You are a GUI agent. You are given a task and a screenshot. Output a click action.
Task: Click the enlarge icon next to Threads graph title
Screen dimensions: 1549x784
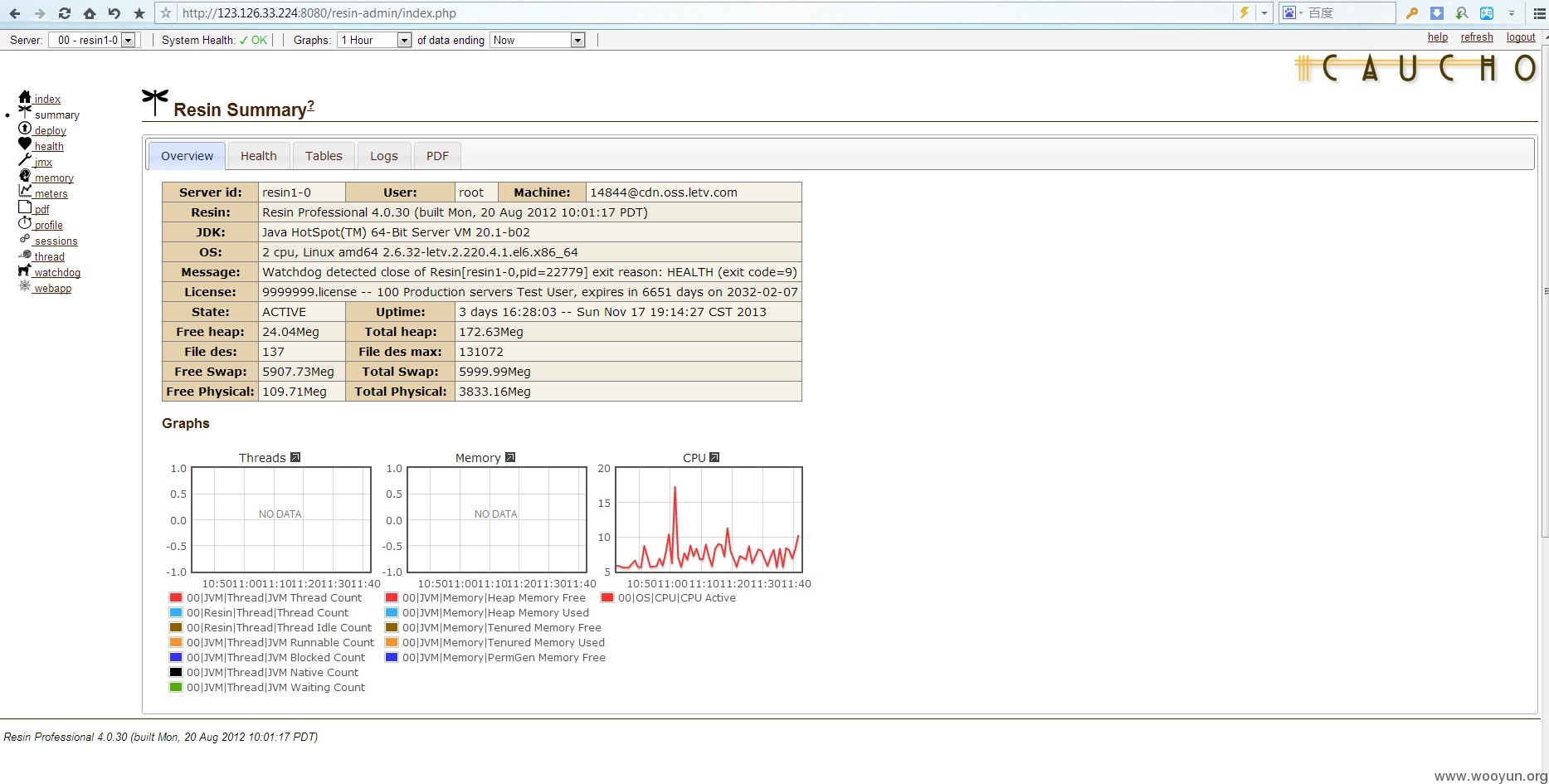click(x=295, y=457)
